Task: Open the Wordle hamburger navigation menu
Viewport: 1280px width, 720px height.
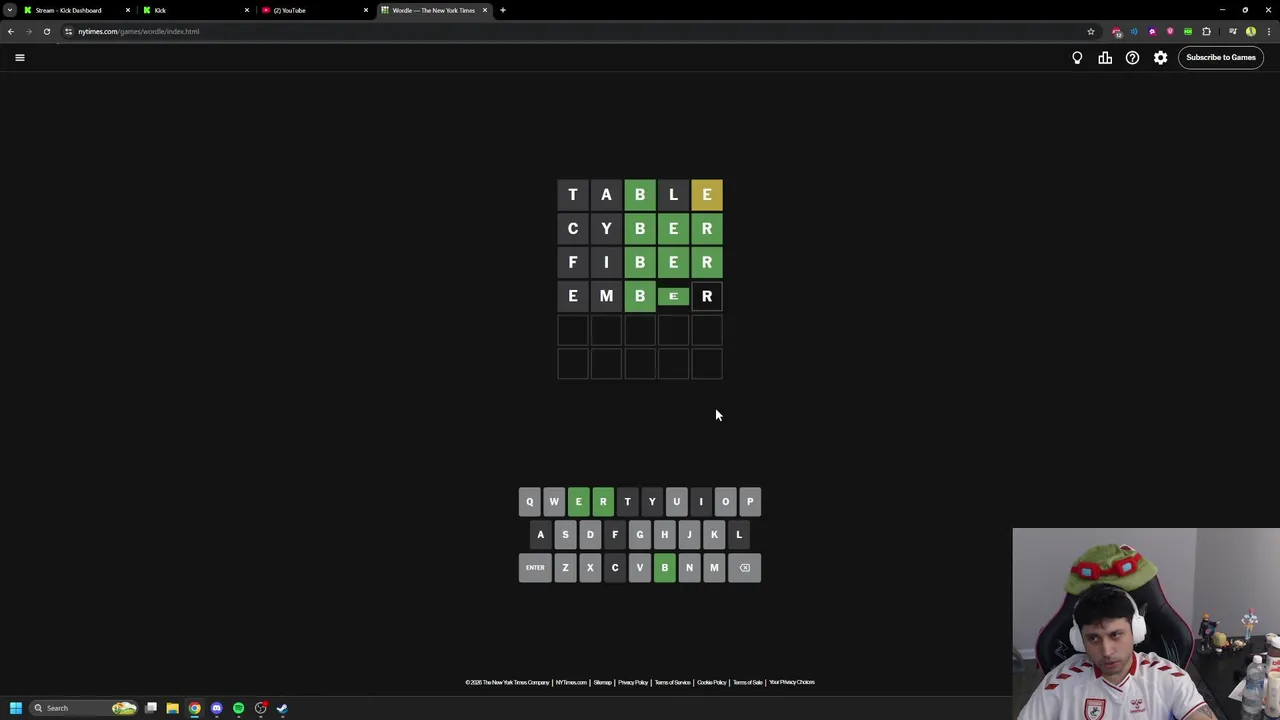Action: 19,57
